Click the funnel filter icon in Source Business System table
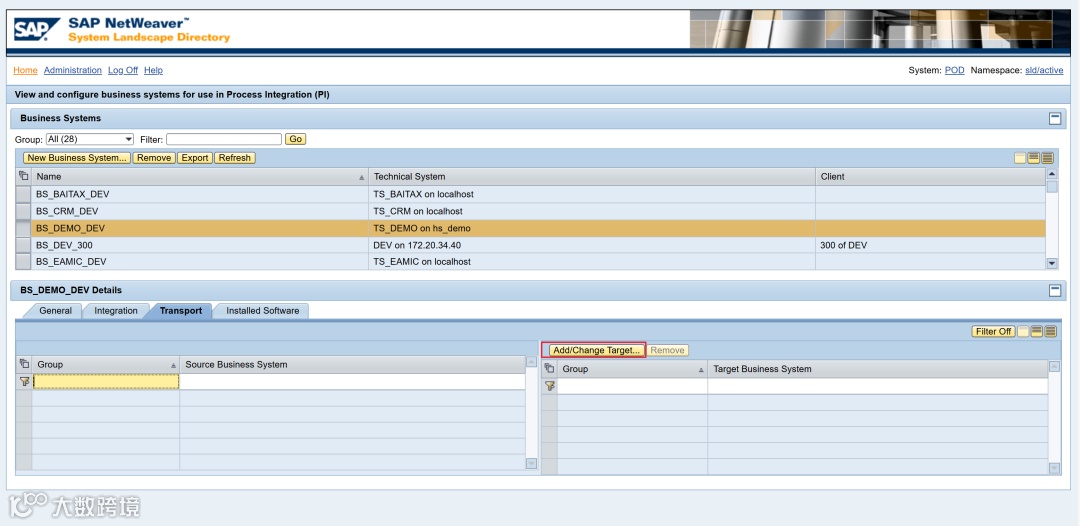The width and height of the screenshot is (1080, 526). pos(24,381)
